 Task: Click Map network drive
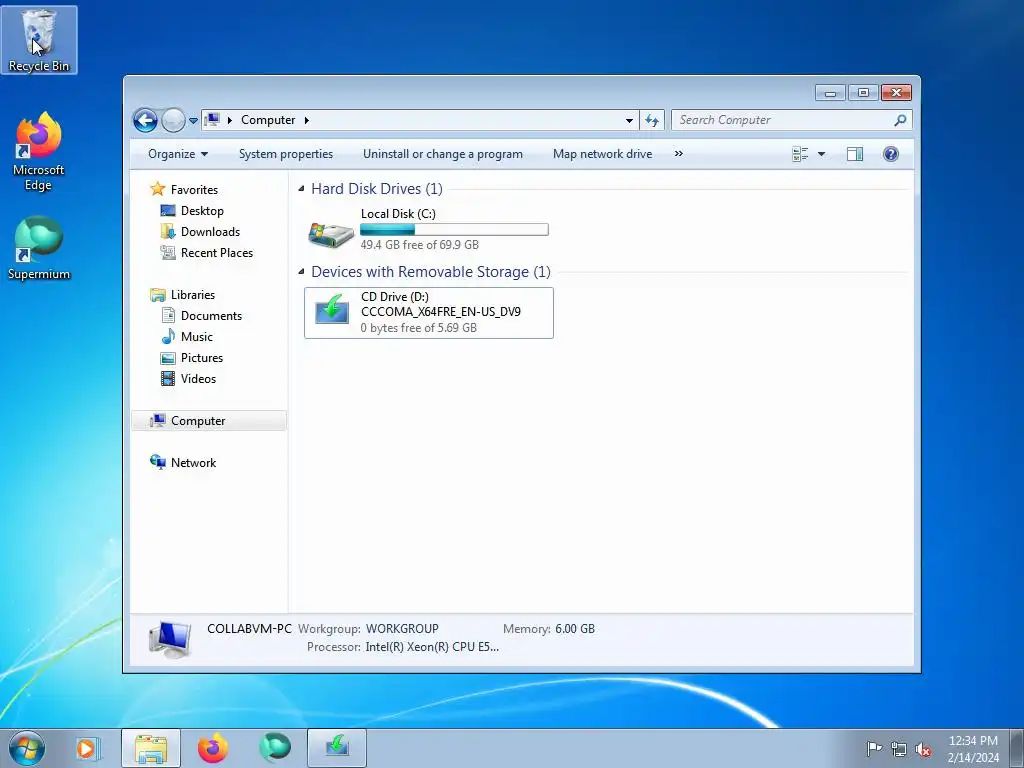[602, 154]
